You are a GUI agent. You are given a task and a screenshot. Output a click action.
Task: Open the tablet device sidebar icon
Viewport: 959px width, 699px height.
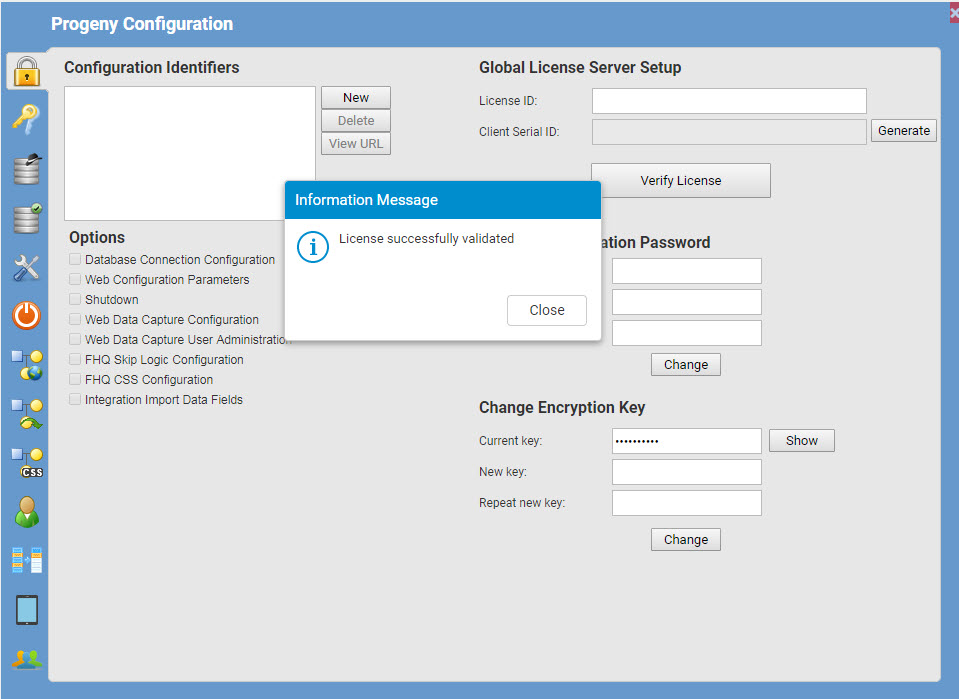[x=27, y=610]
